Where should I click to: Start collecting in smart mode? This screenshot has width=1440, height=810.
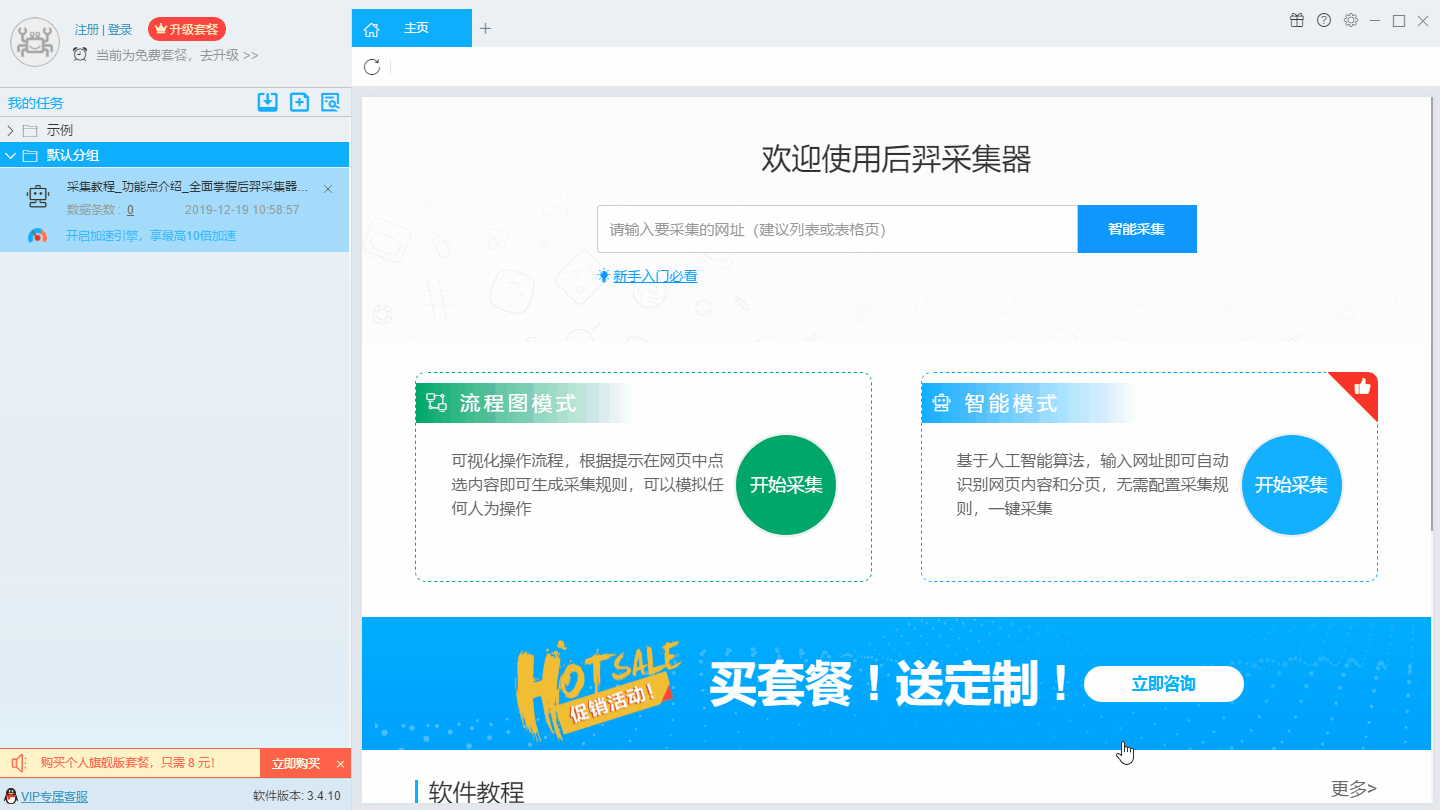click(1291, 485)
